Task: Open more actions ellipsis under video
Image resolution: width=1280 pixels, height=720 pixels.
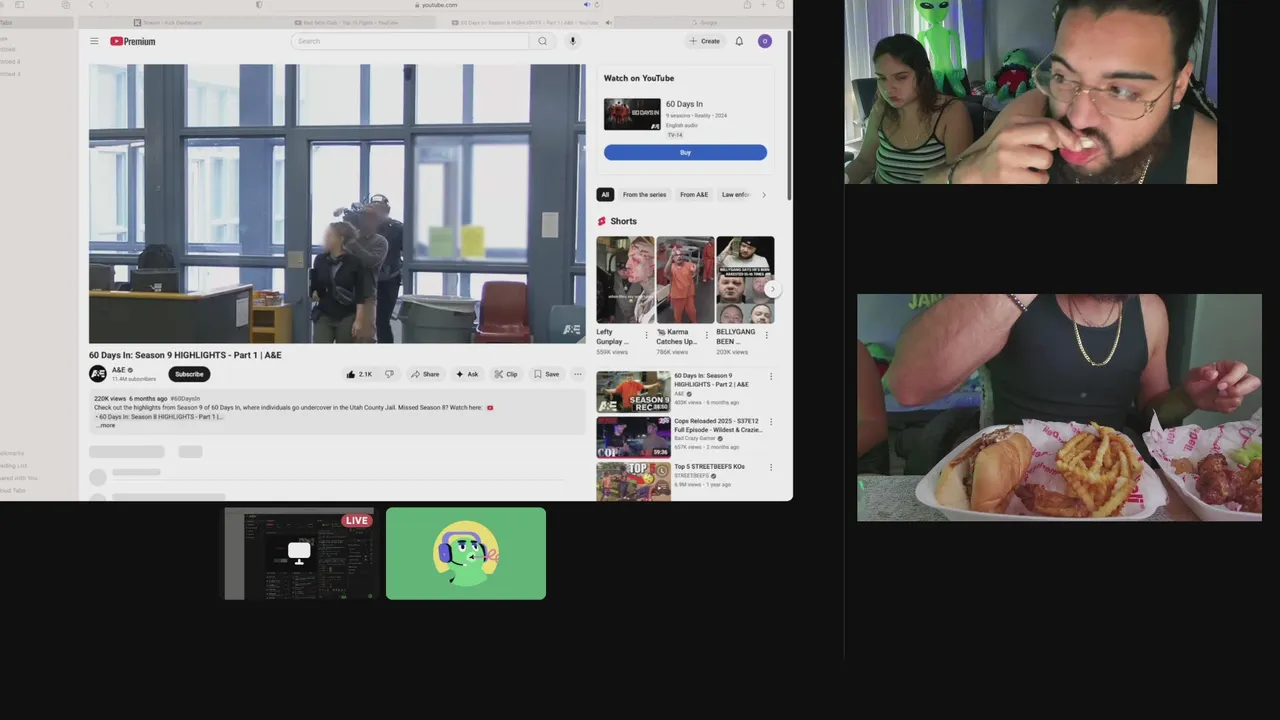Action: coord(577,374)
